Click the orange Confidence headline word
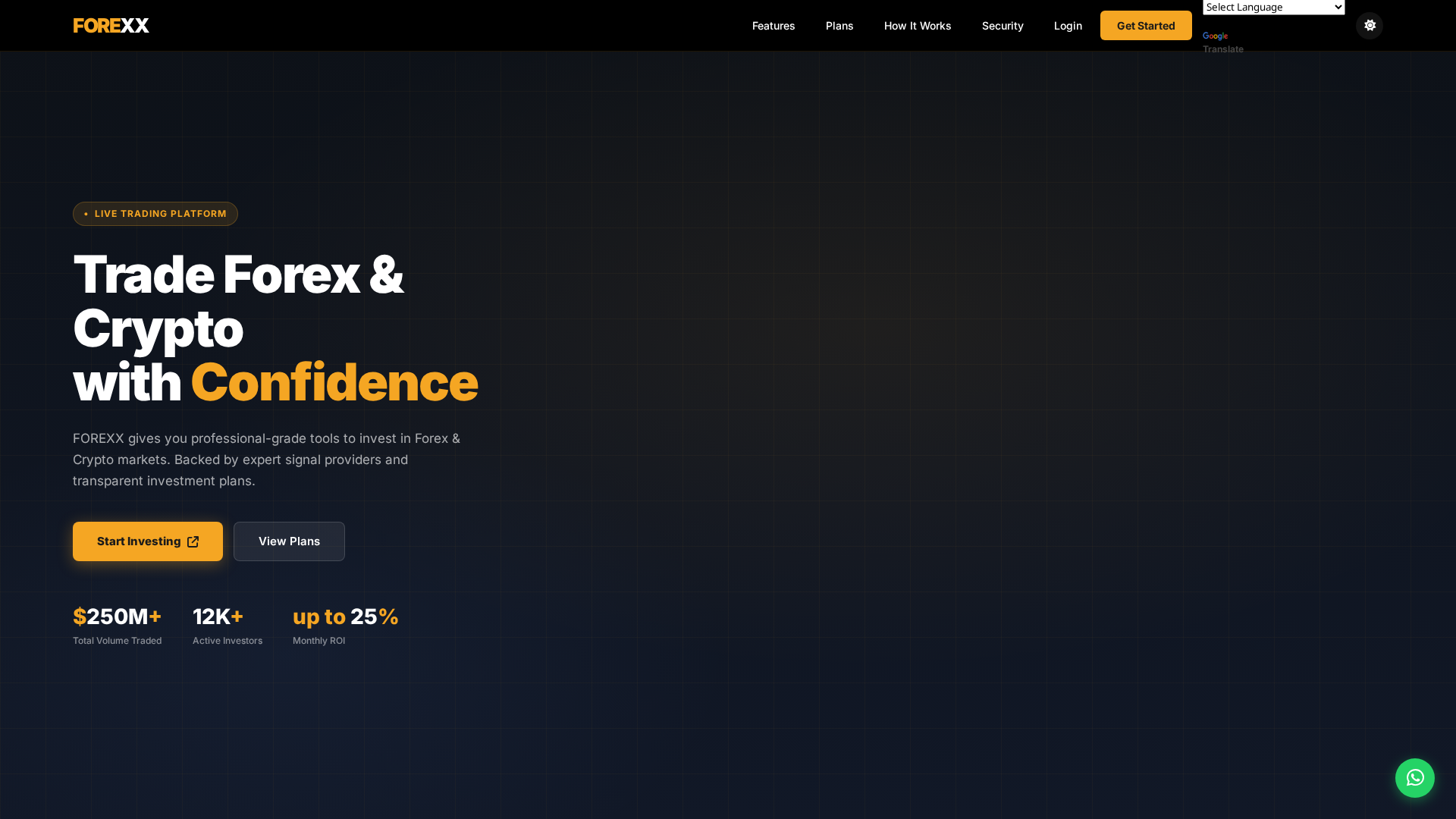 coord(334,382)
